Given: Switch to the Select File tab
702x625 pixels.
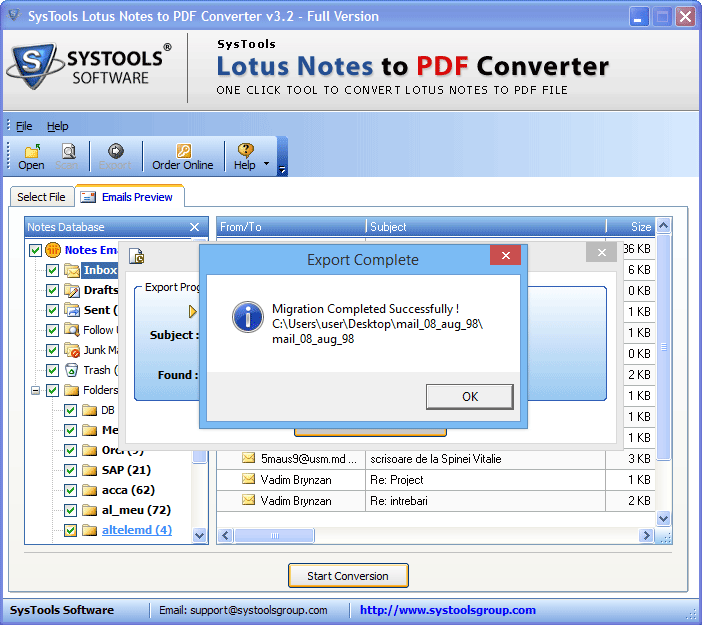Looking at the screenshot, I should 42,197.
